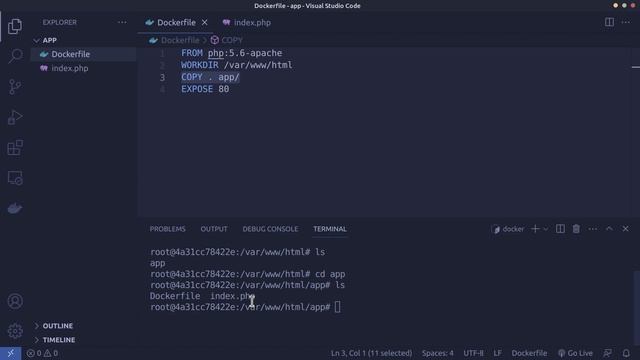Go to line via Ln 3, Col 1 indicator
The height and width of the screenshot is (360, 640).
(x=371, y=353)
